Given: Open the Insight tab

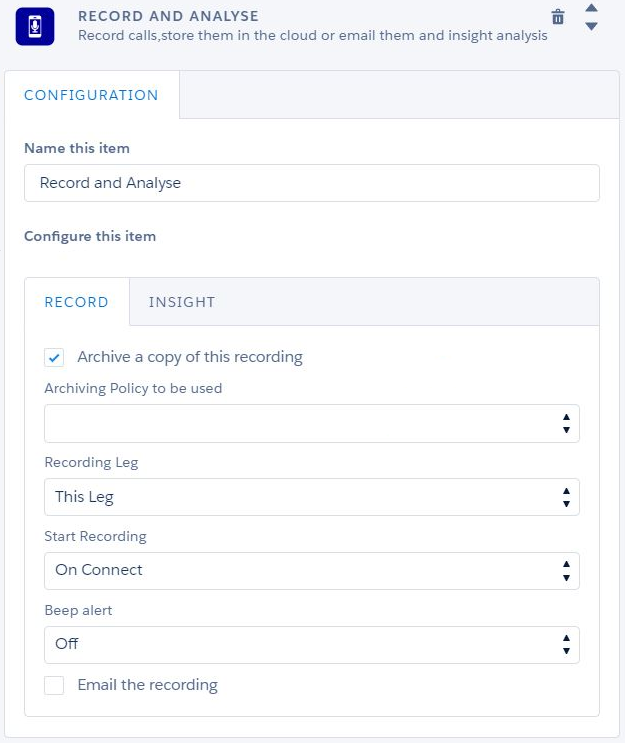Looking at the screenshot, I should point(182,302).
